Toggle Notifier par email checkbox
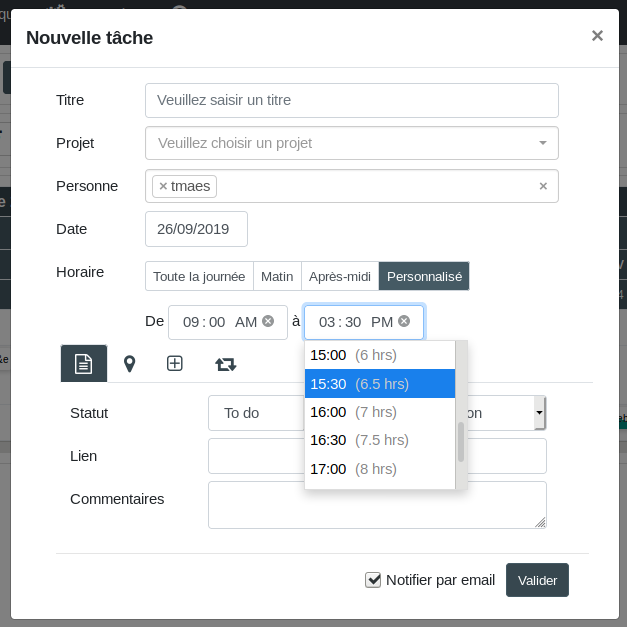 coord(374,580)
